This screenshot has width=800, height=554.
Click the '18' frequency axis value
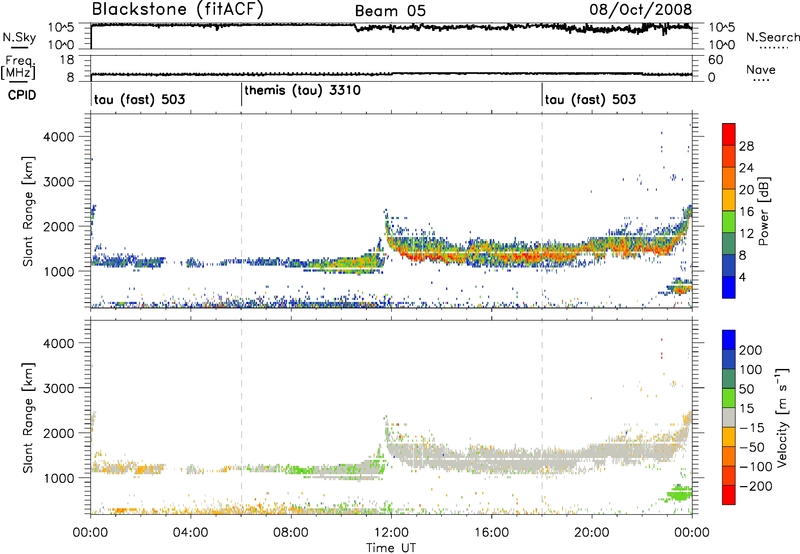click(66, 60)
